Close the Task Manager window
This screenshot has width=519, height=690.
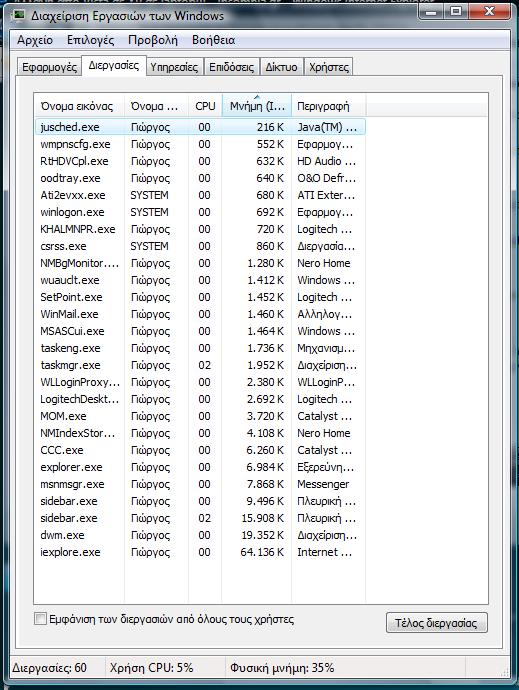pos(489,12)
